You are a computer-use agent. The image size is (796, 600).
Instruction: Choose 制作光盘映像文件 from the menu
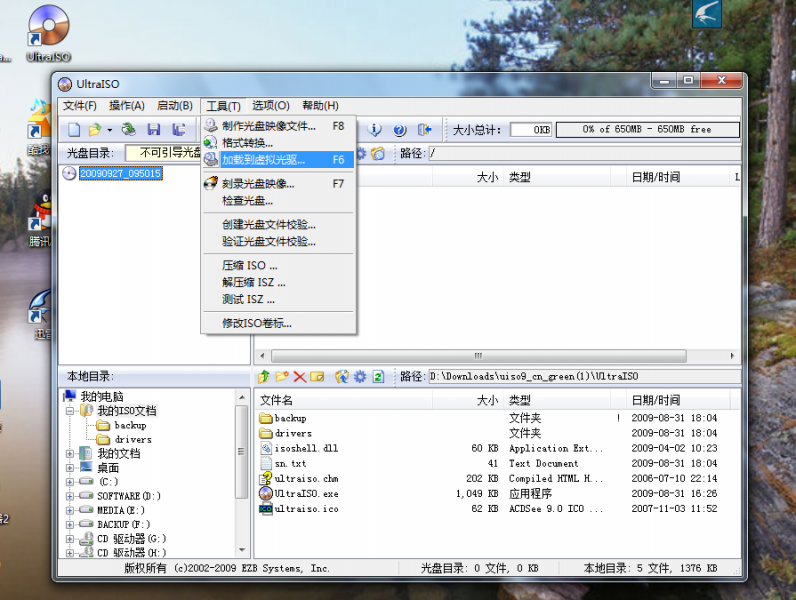(x=278, y=126)
